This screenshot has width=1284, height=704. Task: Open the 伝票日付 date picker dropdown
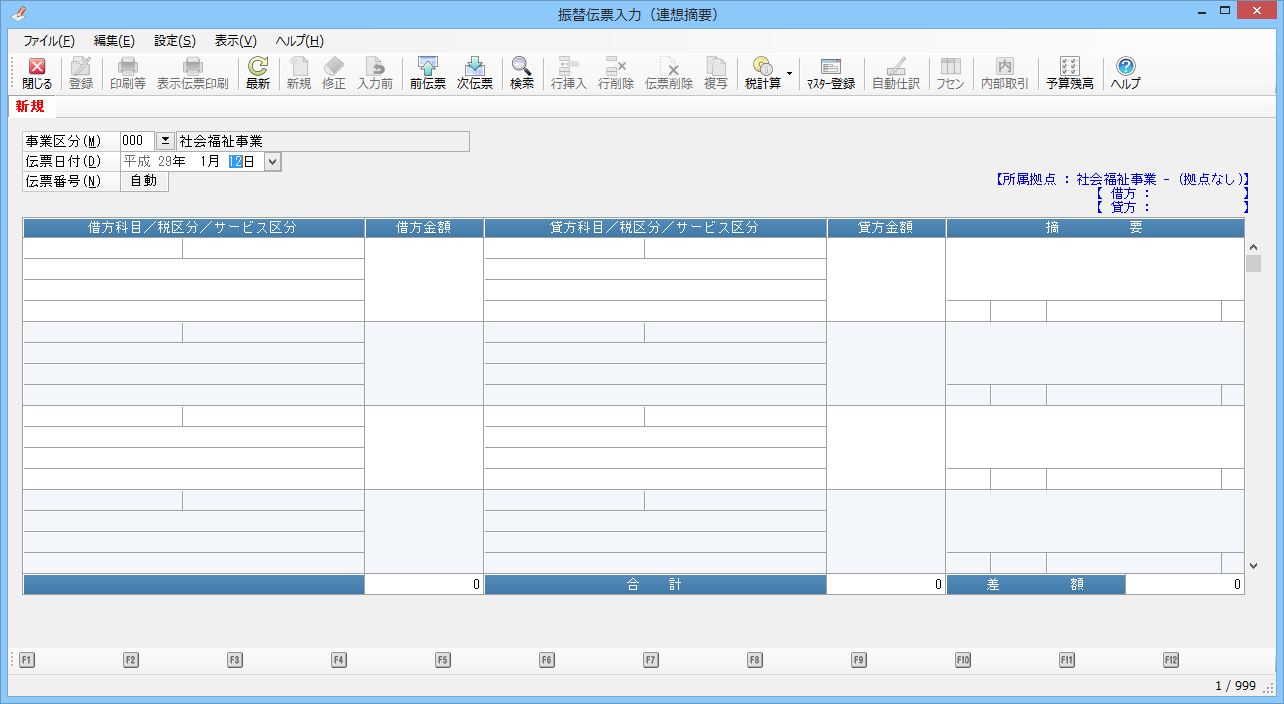[273, 161]
